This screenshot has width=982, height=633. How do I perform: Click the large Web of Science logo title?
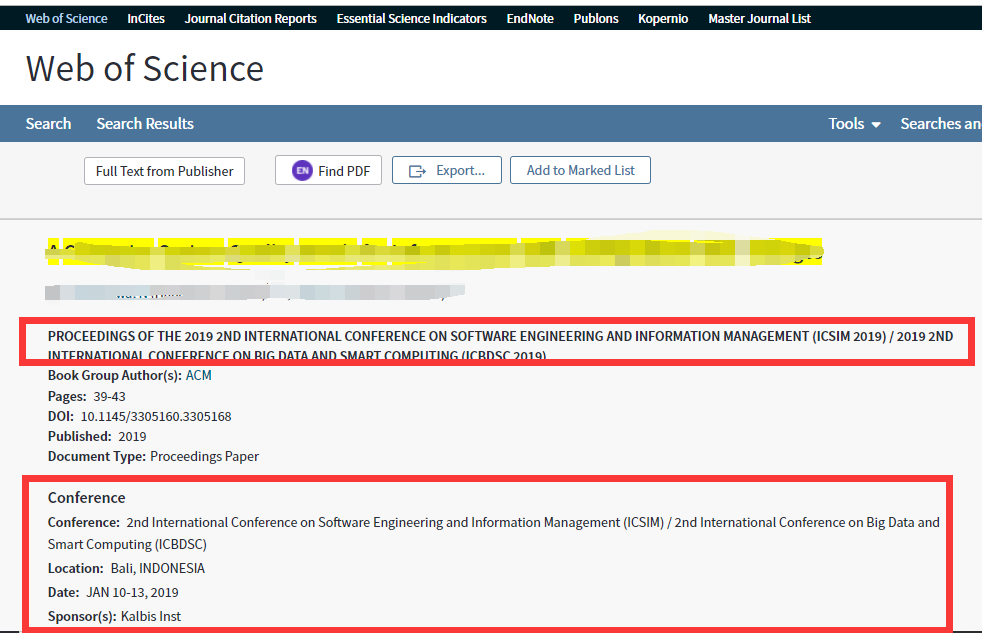click(145, 68)
